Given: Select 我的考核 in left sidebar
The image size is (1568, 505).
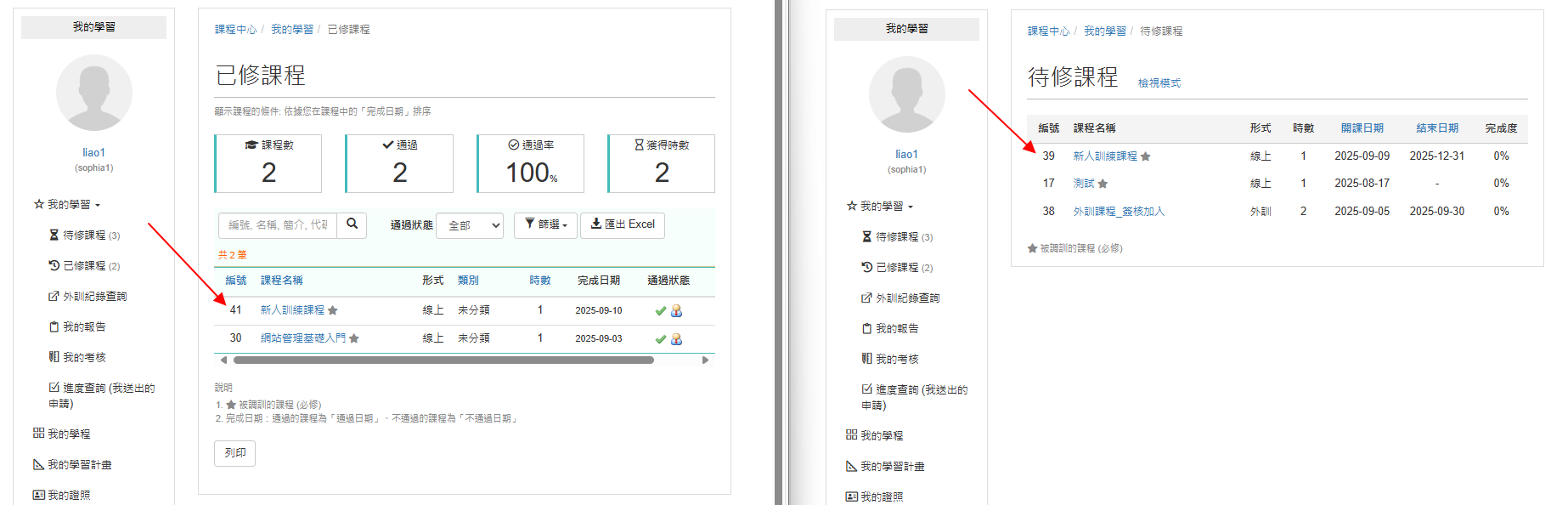Looking at the screenshot, I should pyautogui.click(x=77, y=358).
